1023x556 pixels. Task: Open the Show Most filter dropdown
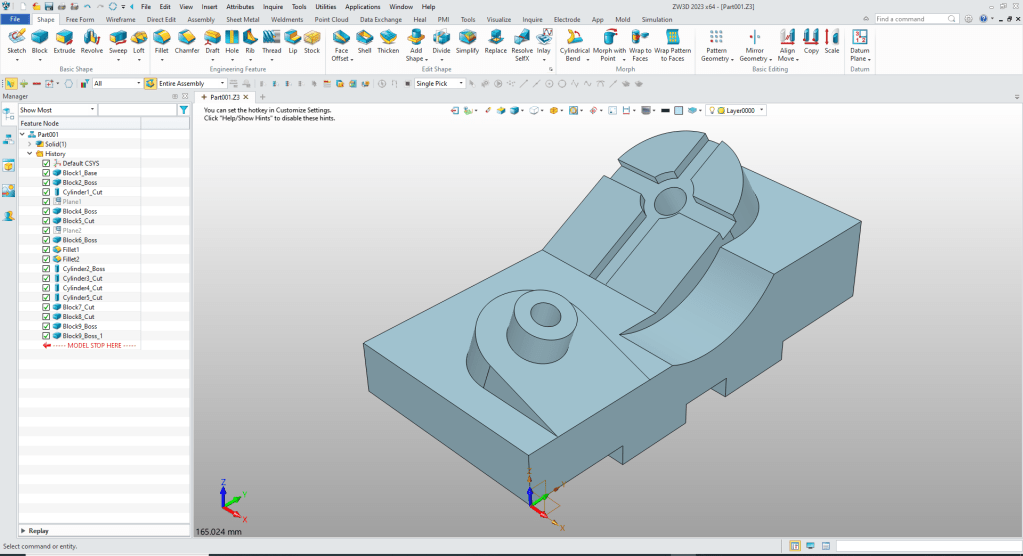pos(91,110)
